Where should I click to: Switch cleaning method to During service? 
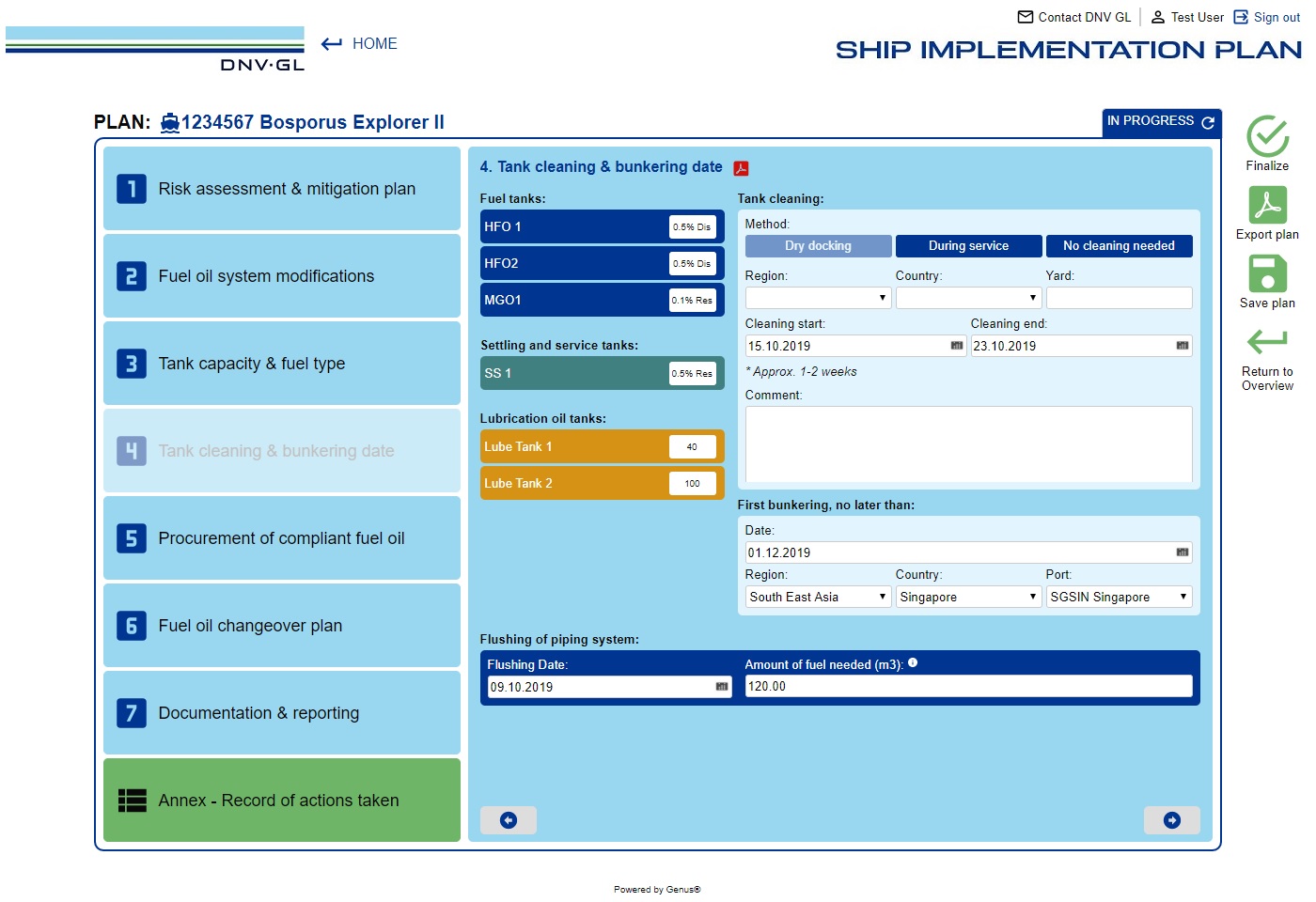pos(968,245)
